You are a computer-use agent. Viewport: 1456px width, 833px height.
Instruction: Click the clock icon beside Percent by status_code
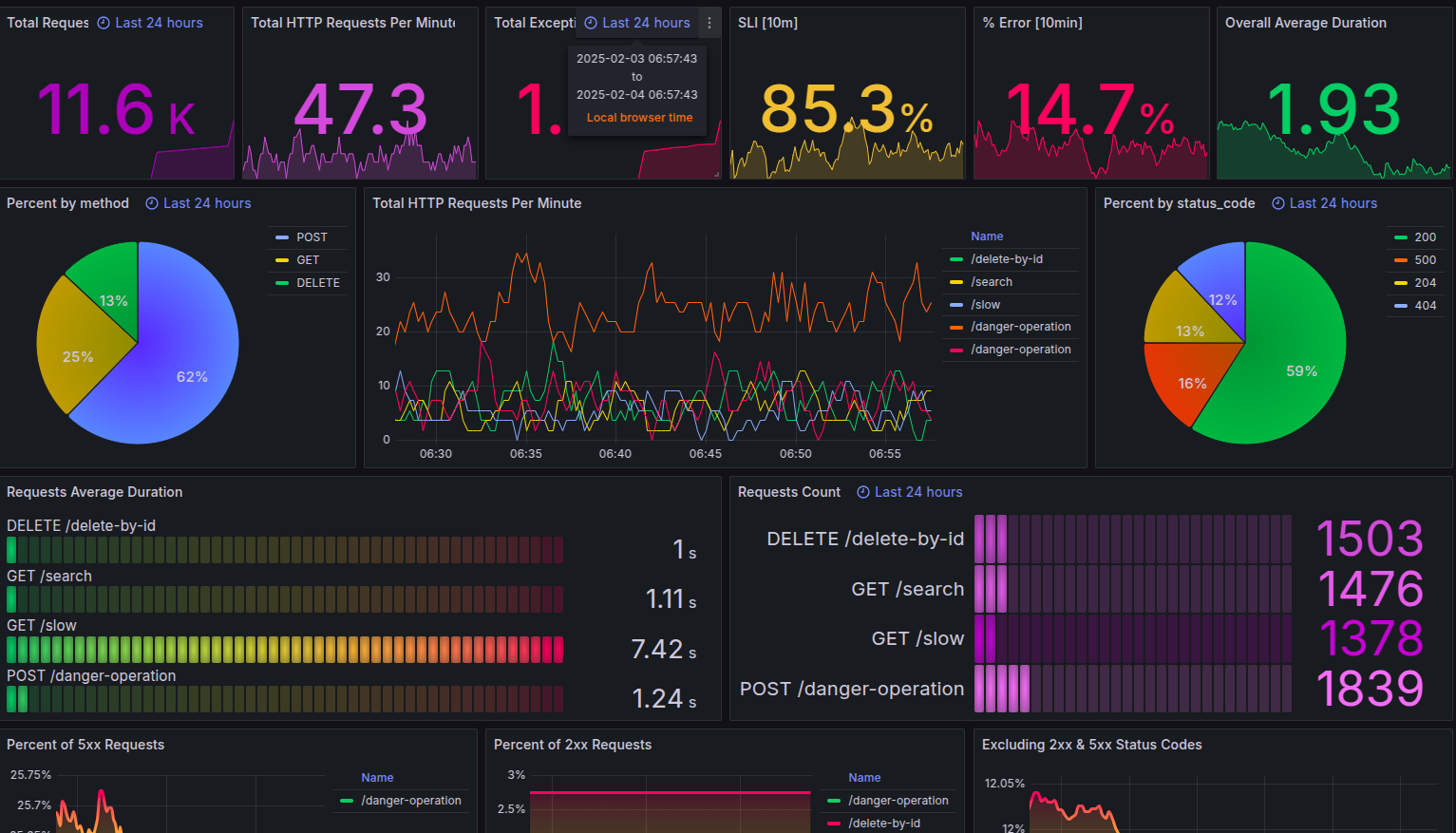coord(1278,203)
